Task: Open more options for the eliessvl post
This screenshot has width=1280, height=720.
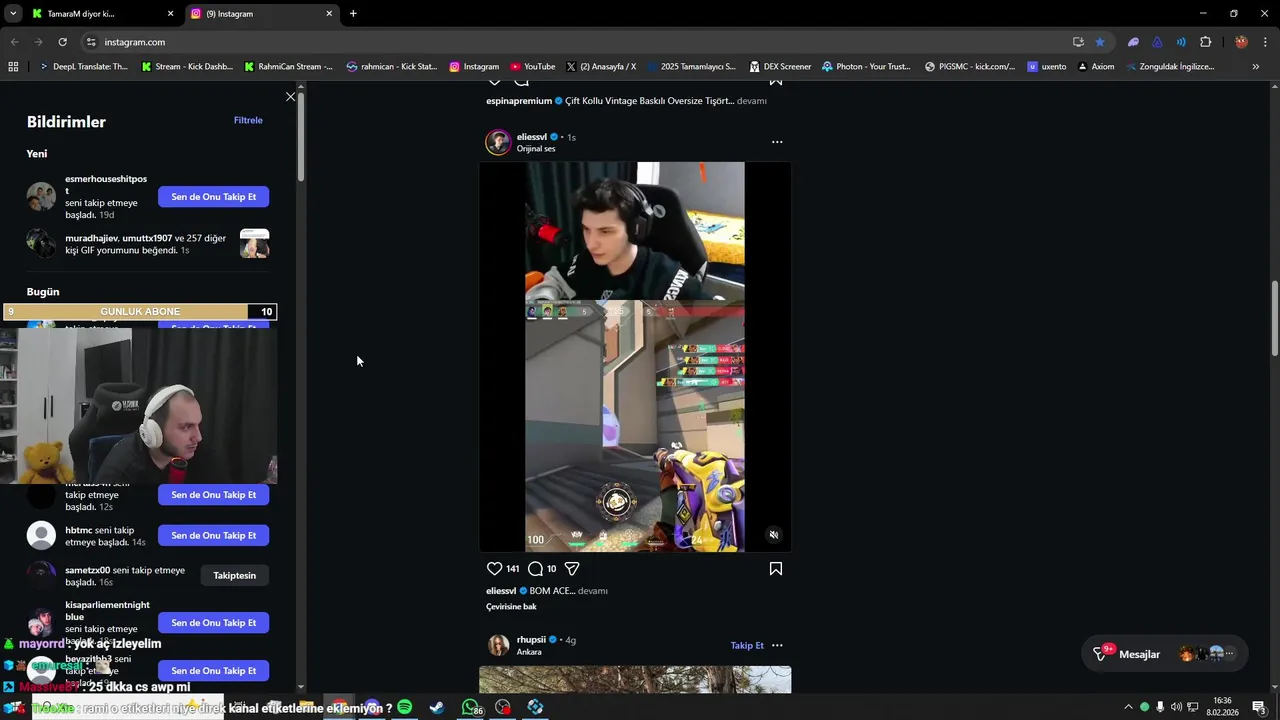Action: click(777, 142)
